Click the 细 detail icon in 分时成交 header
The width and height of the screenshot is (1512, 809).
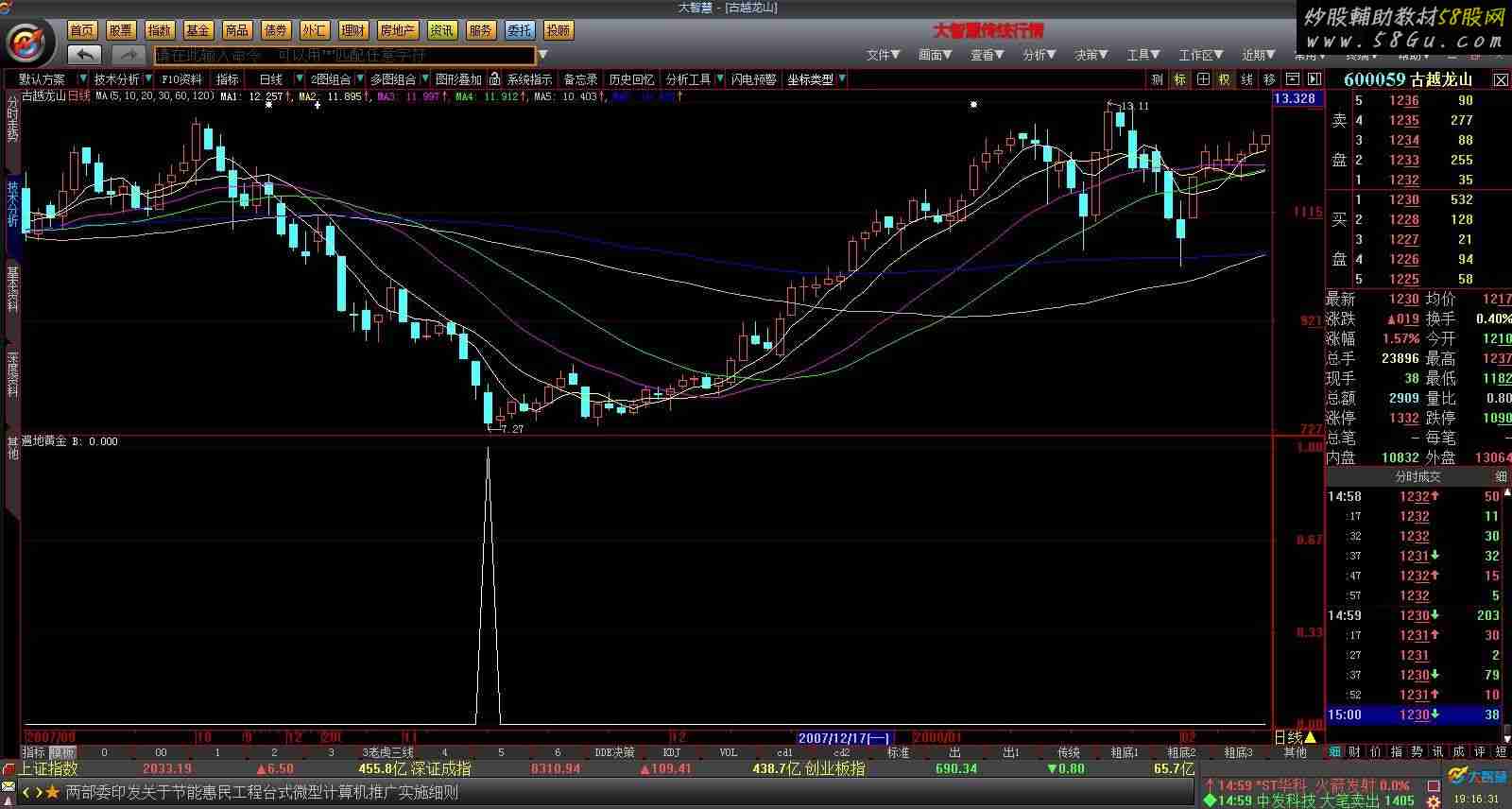tap(1501, 476)
